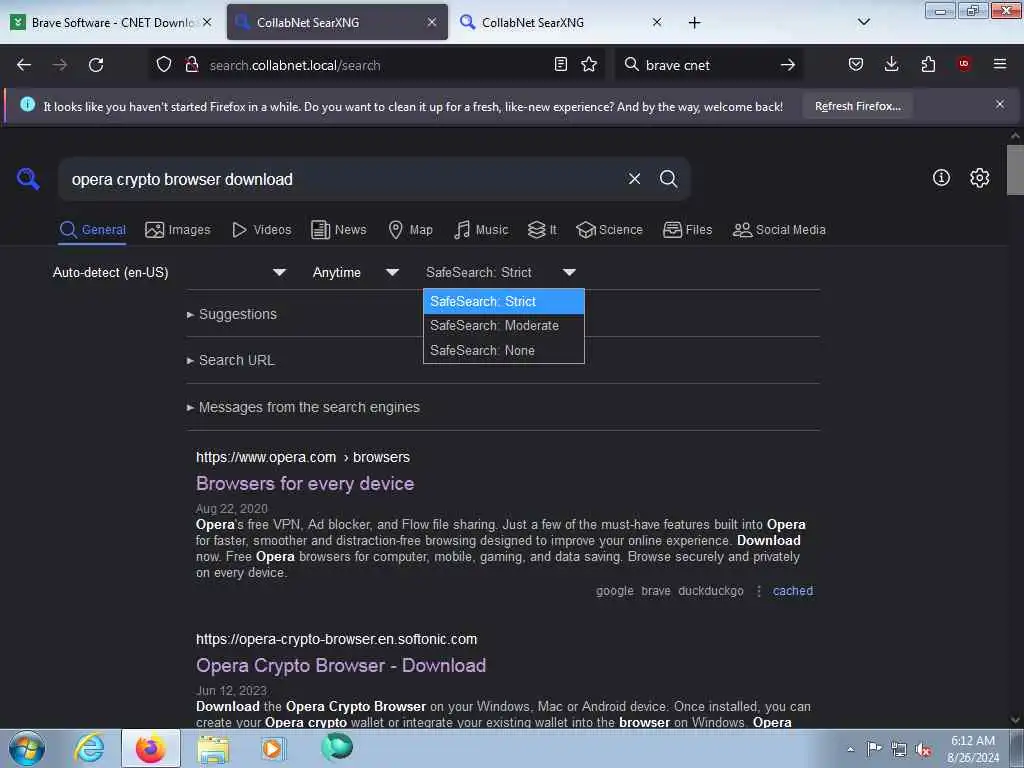Bookmark this page with the star icon
Image resolution: width=1024 pixels, height=768 pixels.
(589, 65)
